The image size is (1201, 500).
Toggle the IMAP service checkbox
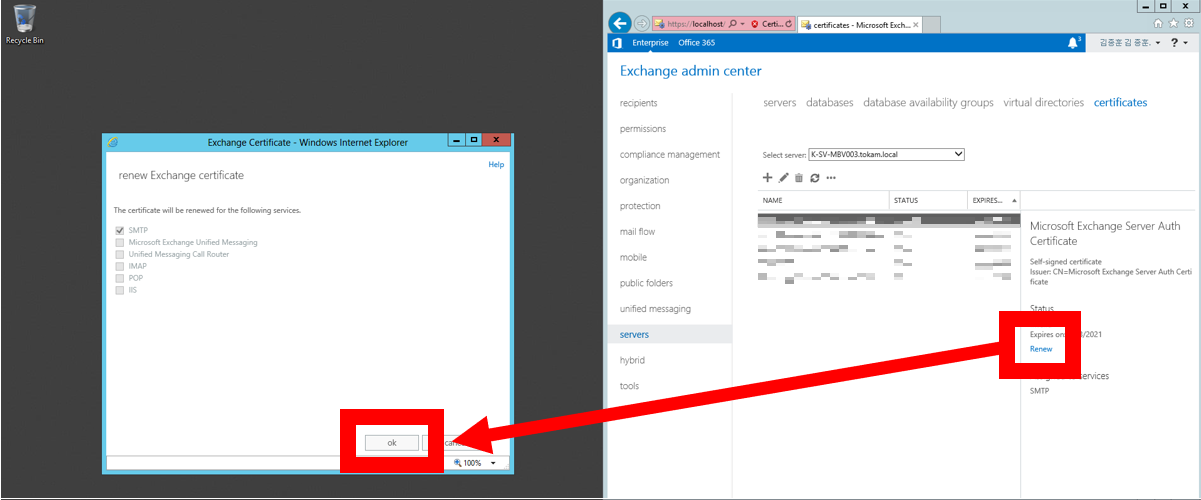pos(120,266)
